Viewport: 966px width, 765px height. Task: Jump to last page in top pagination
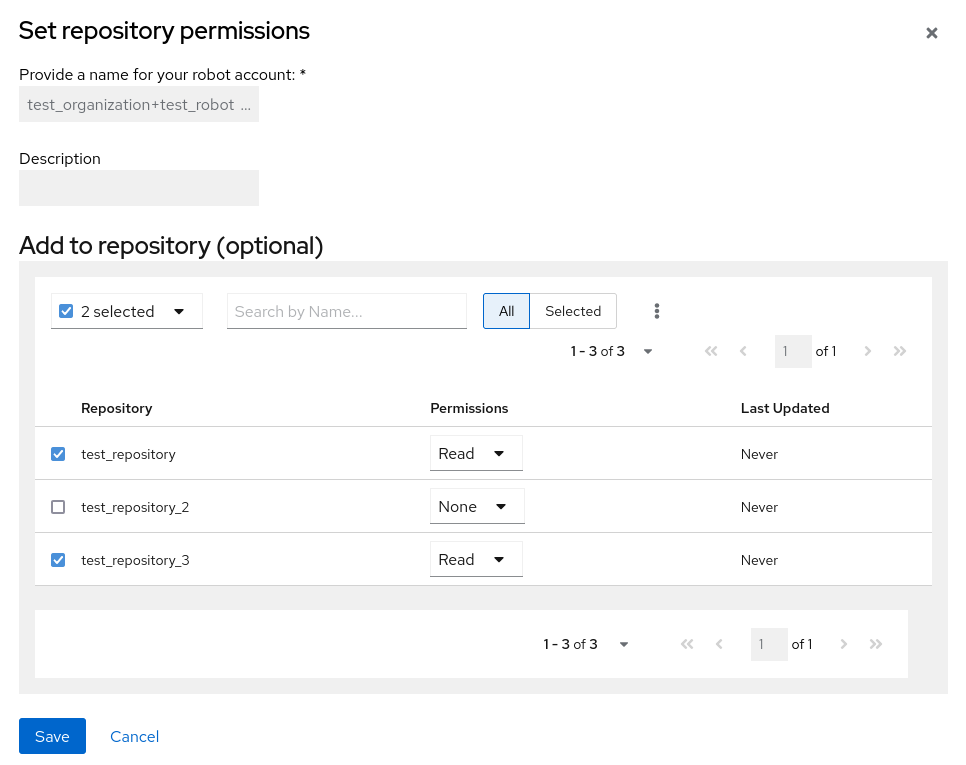tap(900, 351)
